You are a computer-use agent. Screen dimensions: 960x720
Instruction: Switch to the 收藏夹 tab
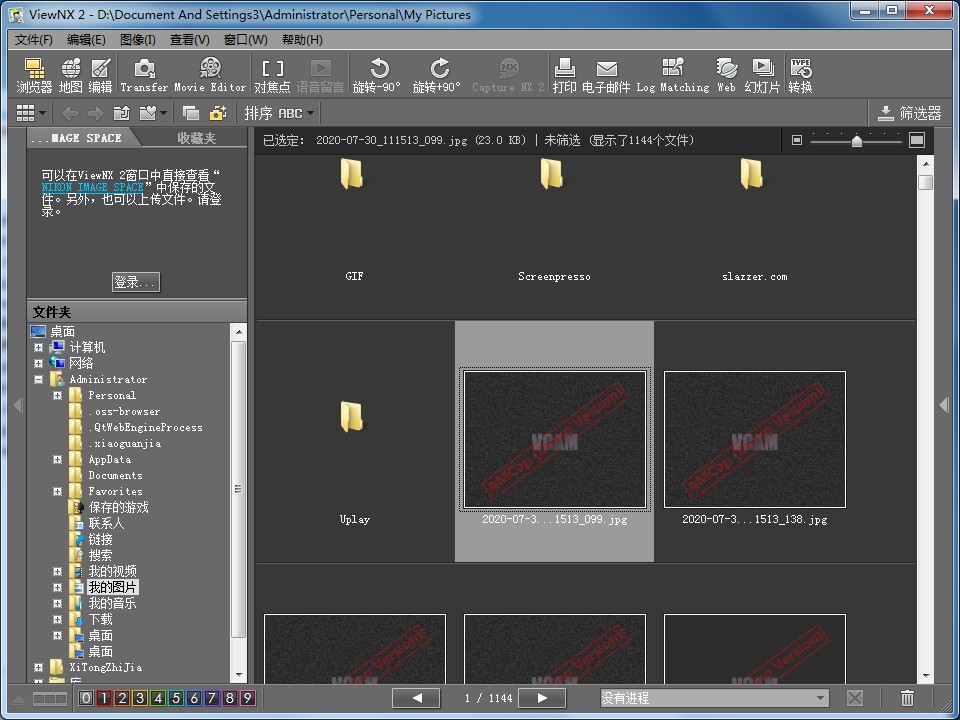[197, 138]
